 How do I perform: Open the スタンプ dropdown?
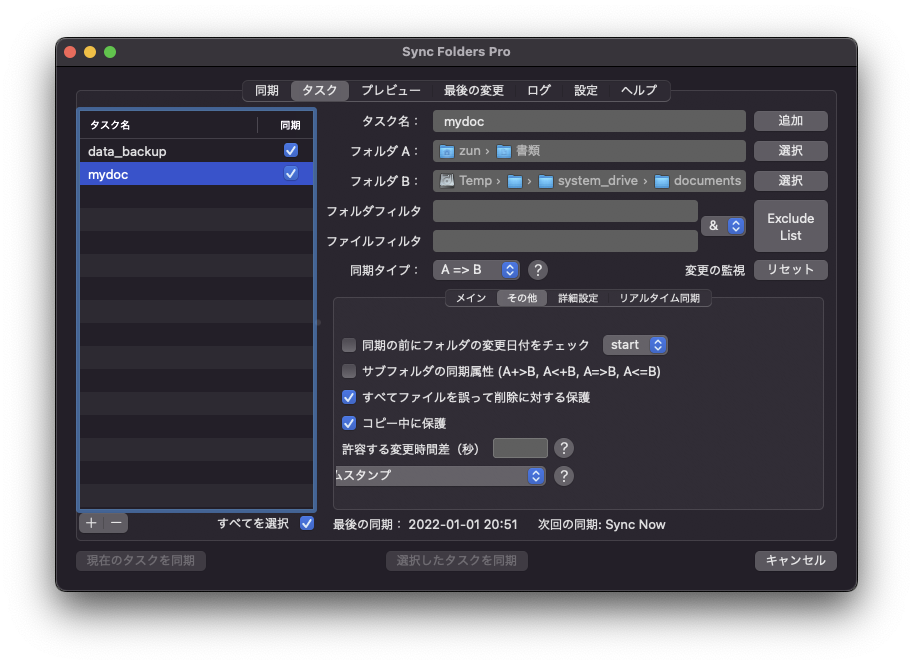click(x=440, y=476)
